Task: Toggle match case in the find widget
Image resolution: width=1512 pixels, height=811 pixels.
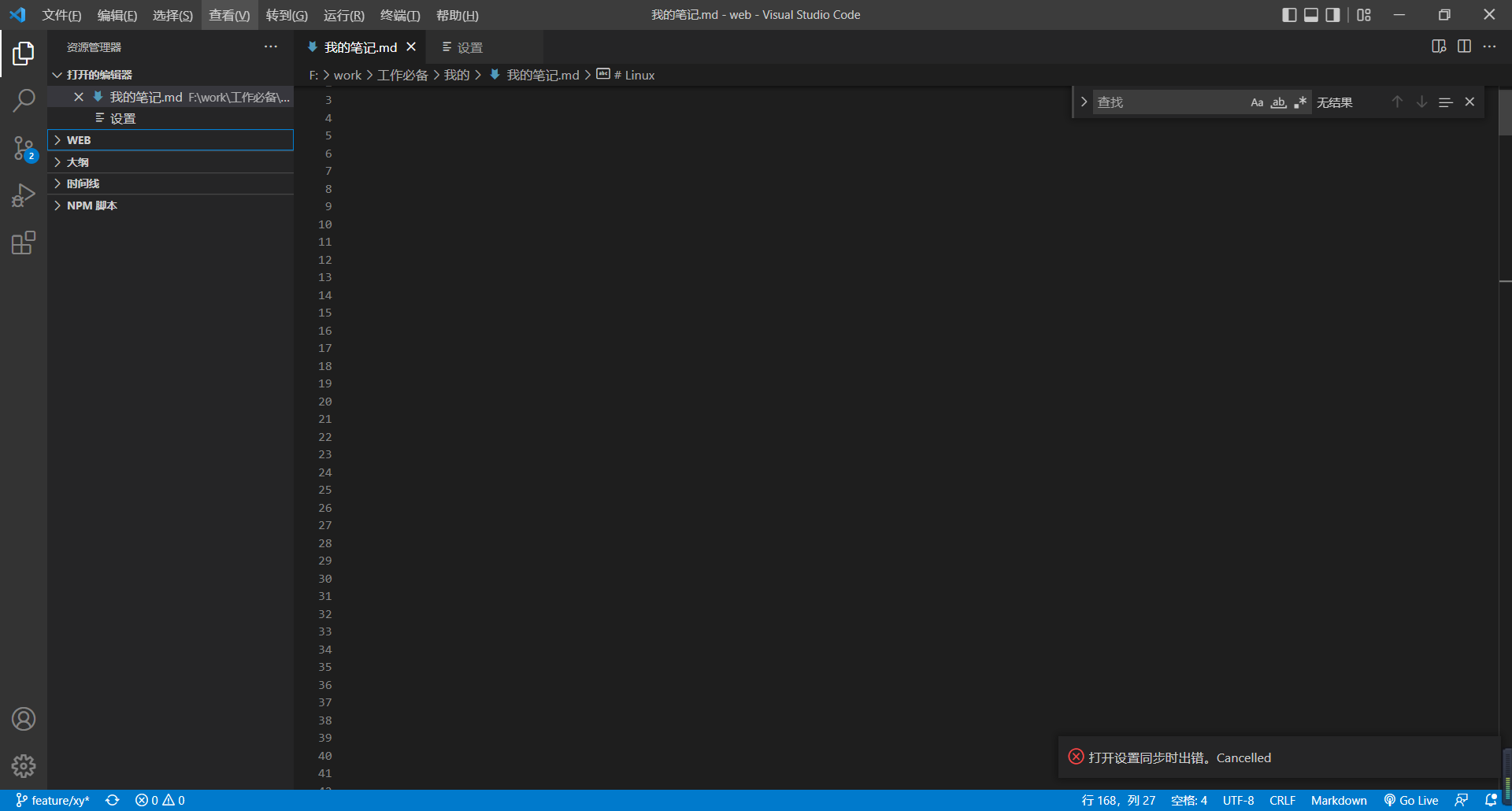Action: (x=1256, y=102)
